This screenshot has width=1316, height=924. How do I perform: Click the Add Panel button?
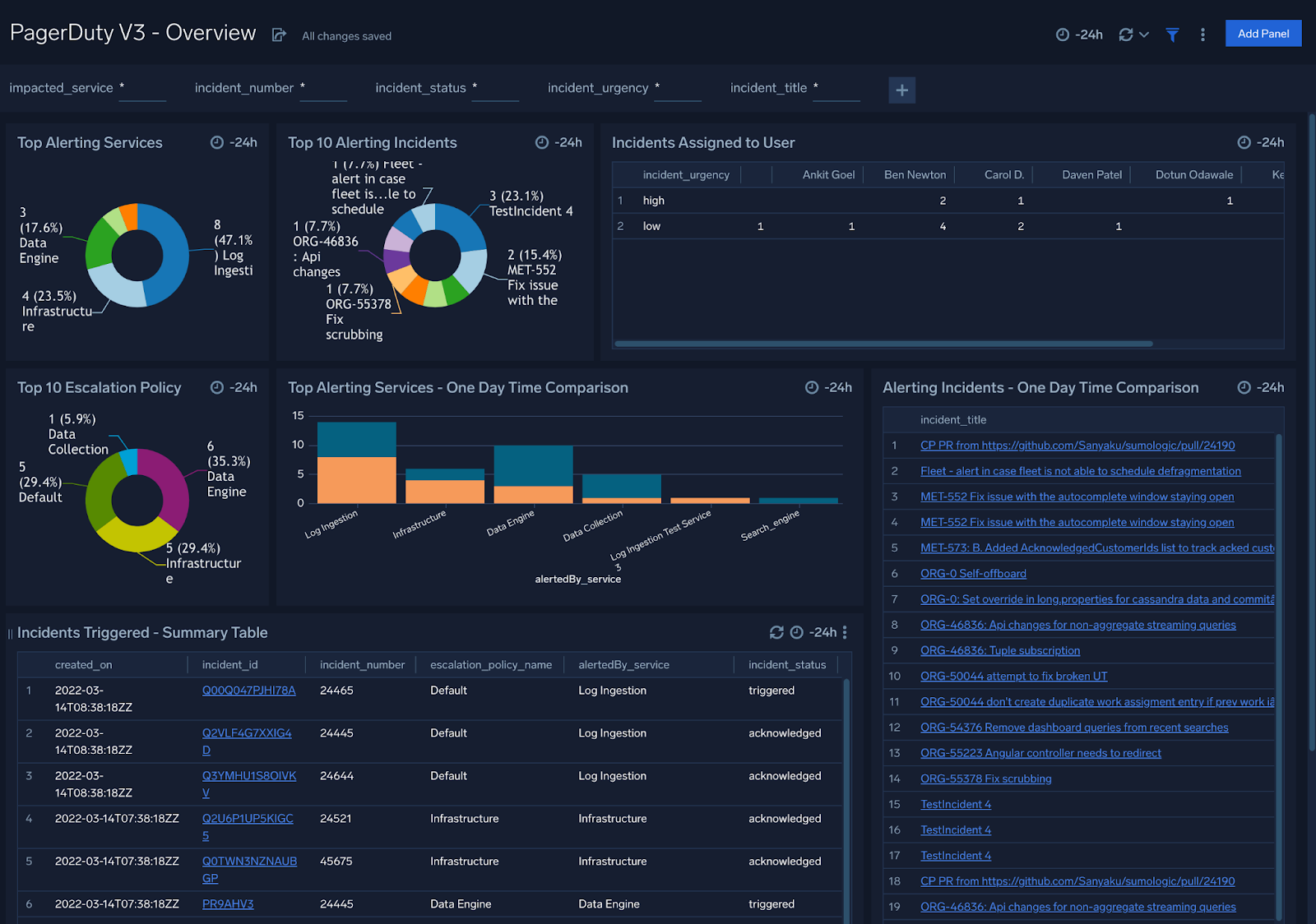(x=1263, y=33)
